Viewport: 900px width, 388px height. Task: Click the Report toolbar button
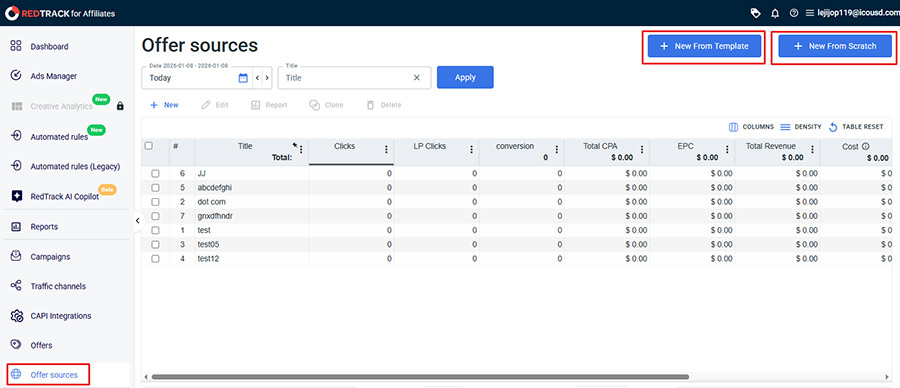tap(269, 105)
